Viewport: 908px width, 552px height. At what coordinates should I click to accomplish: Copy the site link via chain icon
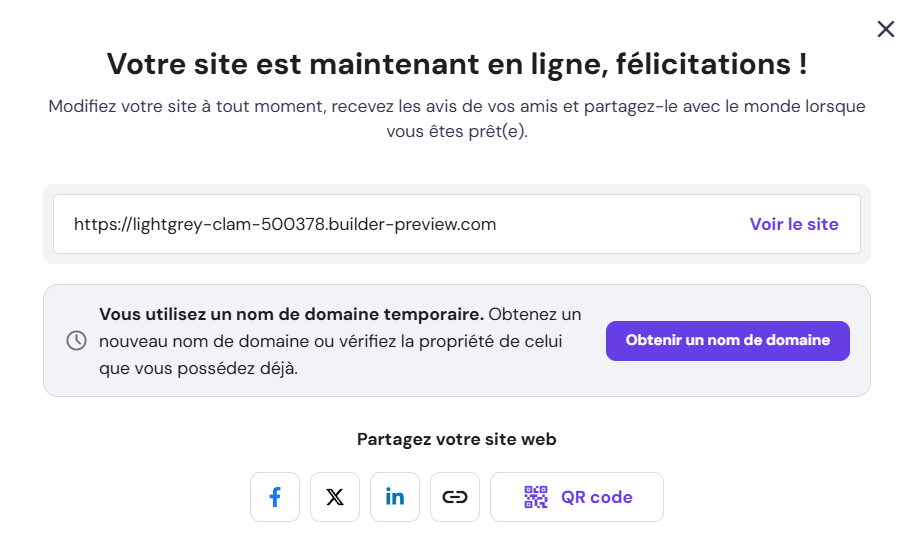click(455, 497)
